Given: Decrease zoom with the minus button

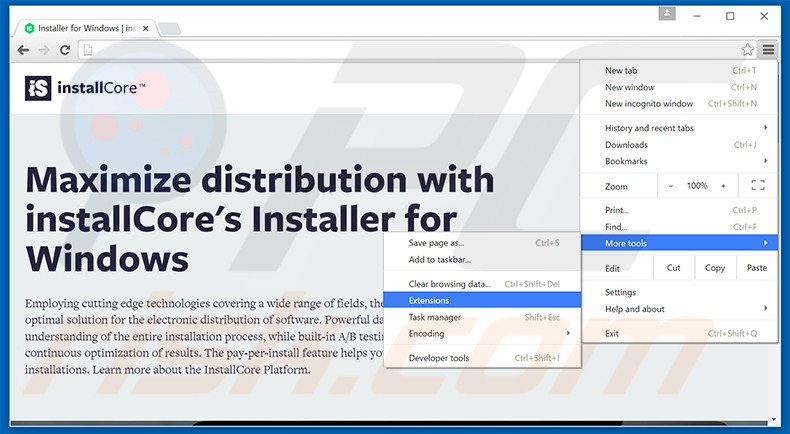Looking at the screenshot, I should pos(671,186).
